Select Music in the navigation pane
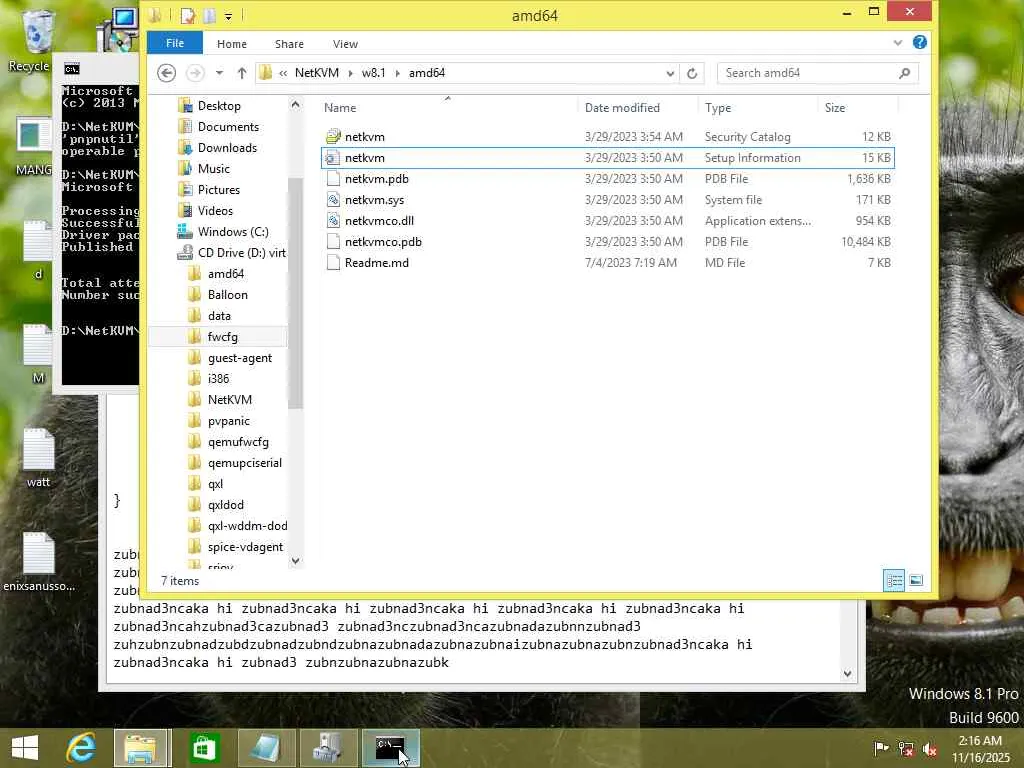Image resolution: width=1024 pixels, height=768 pixels. [x=214, y=168]
